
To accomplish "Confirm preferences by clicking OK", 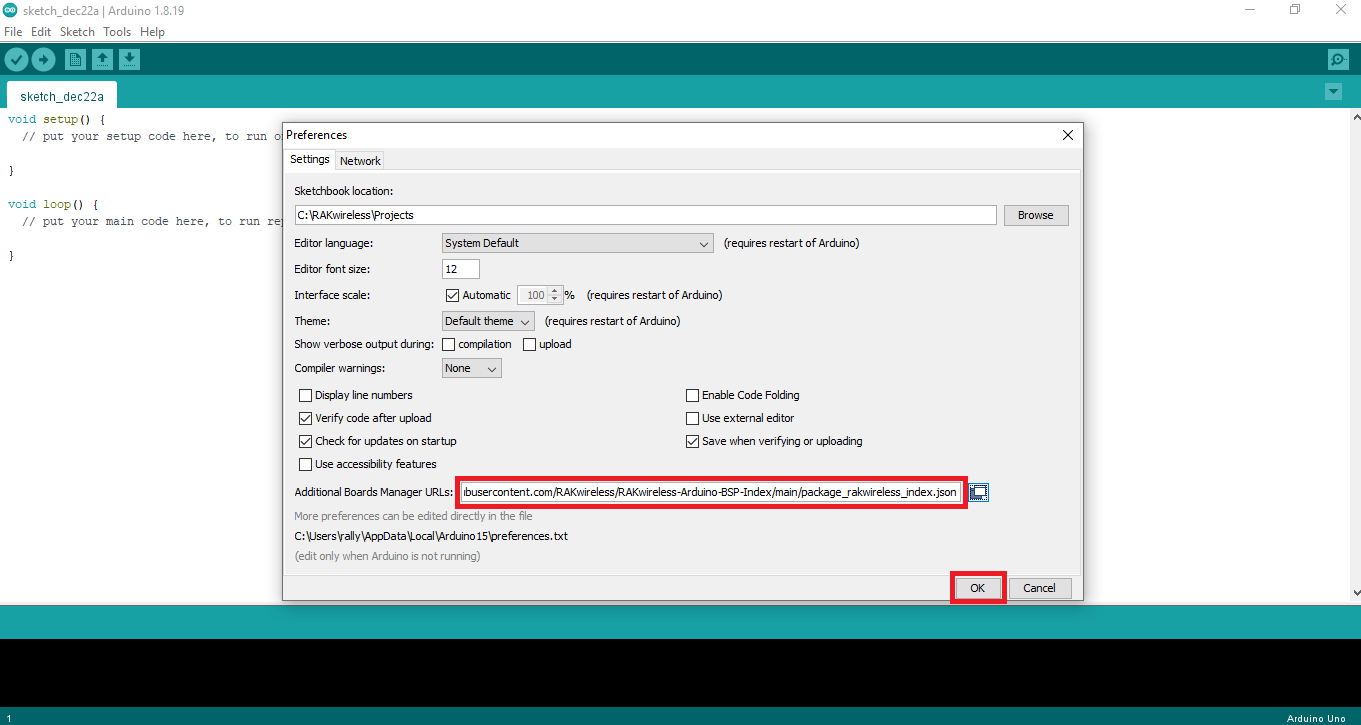I will [977, 588].
